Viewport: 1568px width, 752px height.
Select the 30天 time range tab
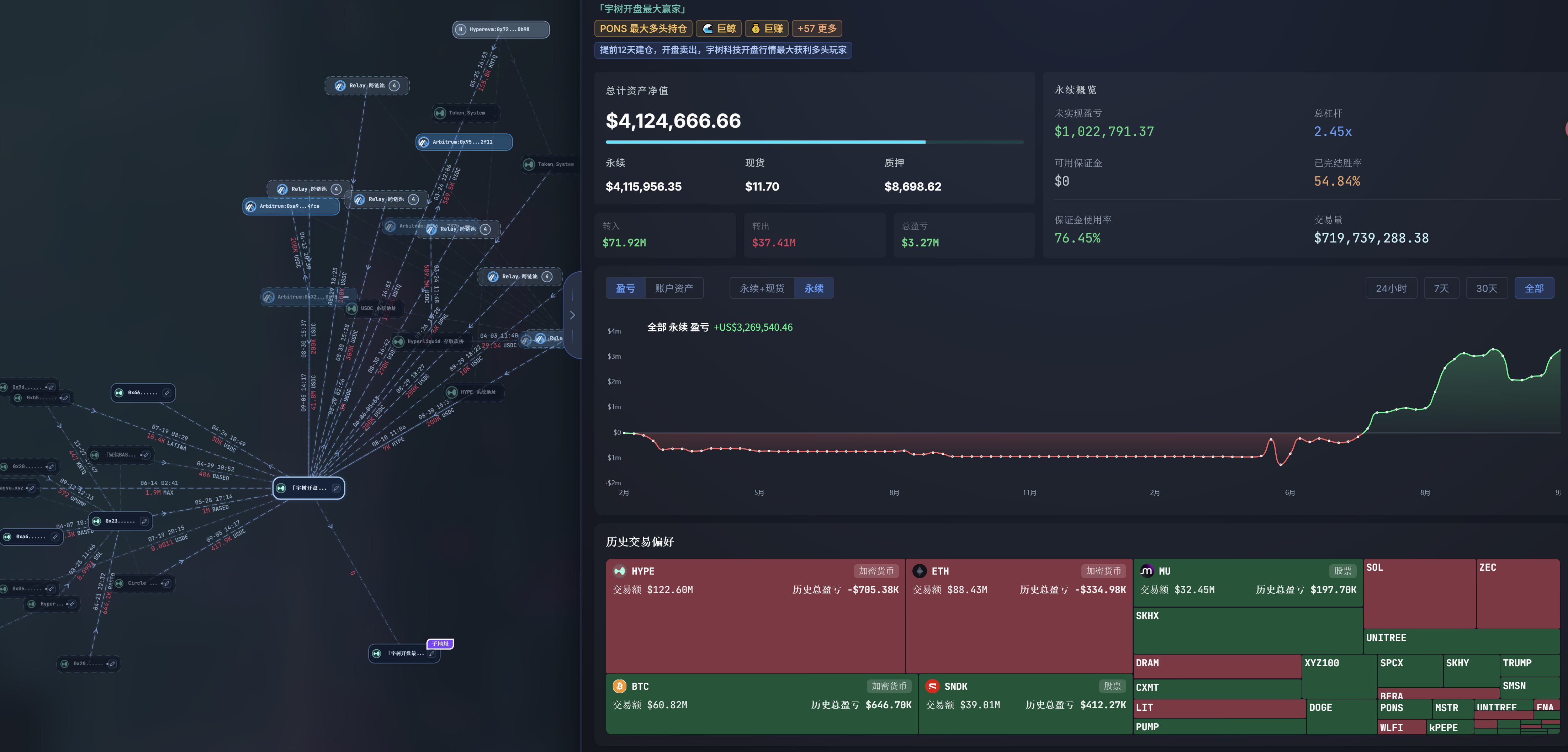1487,288
